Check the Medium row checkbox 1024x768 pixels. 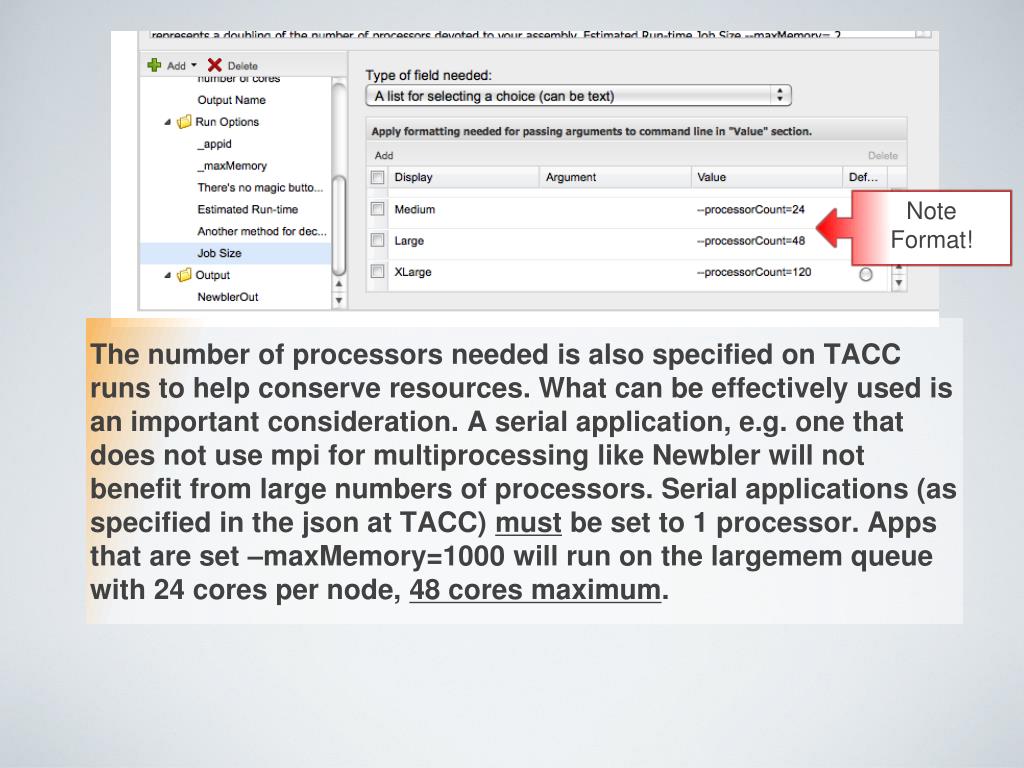click(377, 209)
